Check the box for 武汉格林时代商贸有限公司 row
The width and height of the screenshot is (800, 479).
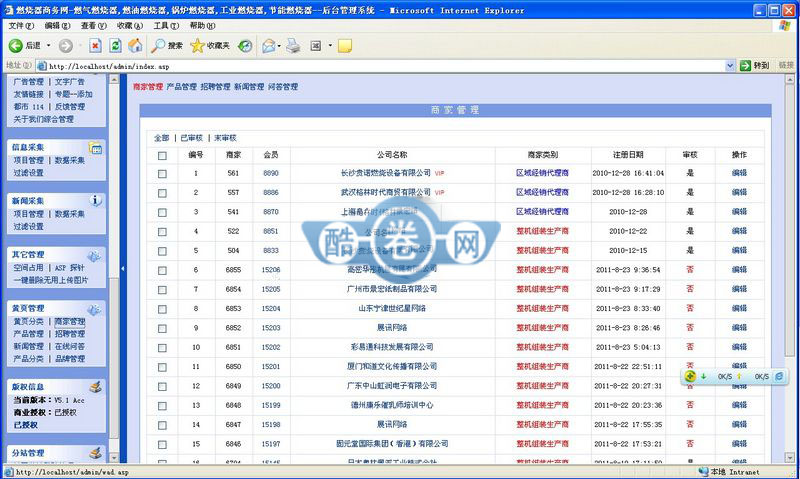coord(162,193)
